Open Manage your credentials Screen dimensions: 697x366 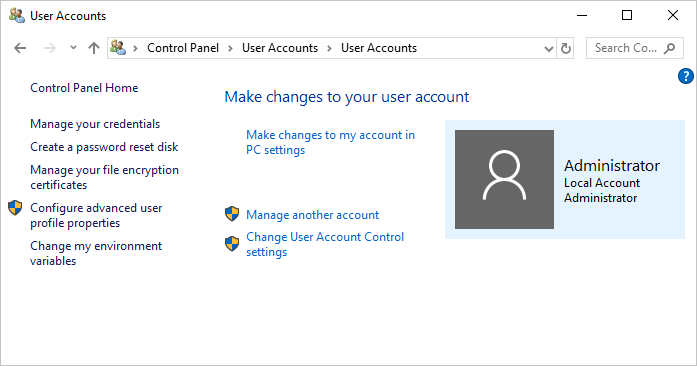point(95,124)
